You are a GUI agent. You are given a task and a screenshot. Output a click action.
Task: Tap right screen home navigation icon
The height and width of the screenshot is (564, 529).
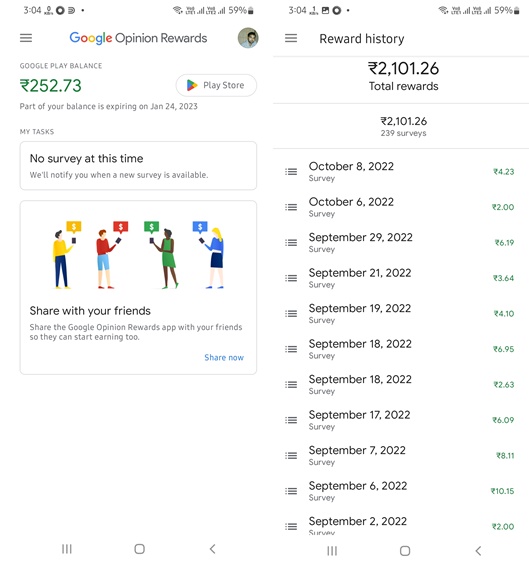tap(405, 551)
